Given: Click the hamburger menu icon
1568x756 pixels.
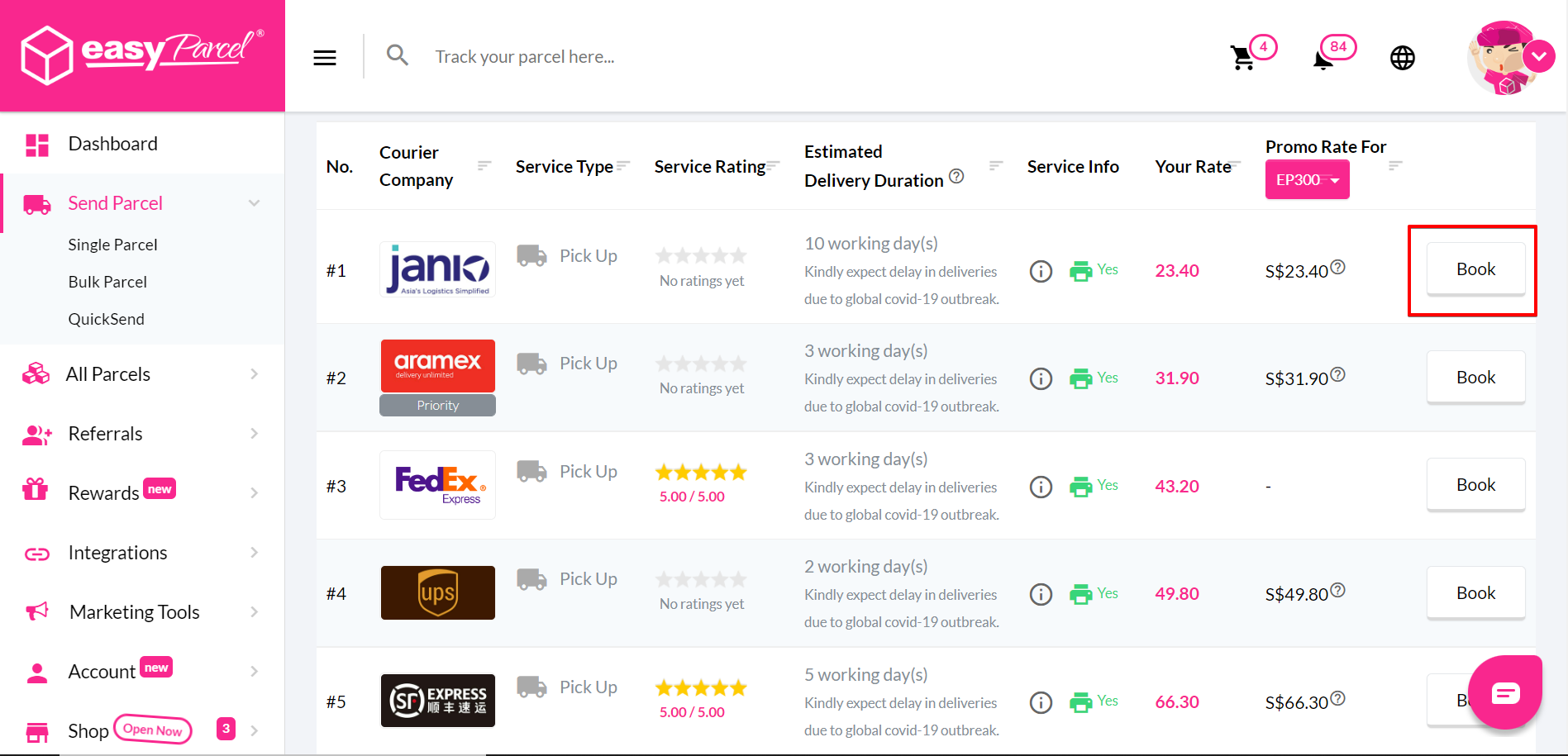Looking at the screenshot, I should (x=325, y=57).
